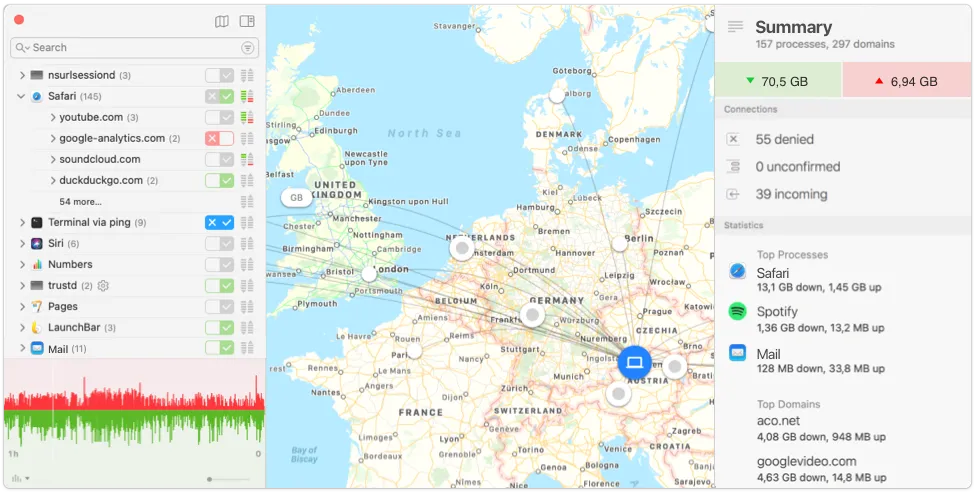Open the gear icon next to trustd
The image size is (976, 496).
(x=103, y=286)
